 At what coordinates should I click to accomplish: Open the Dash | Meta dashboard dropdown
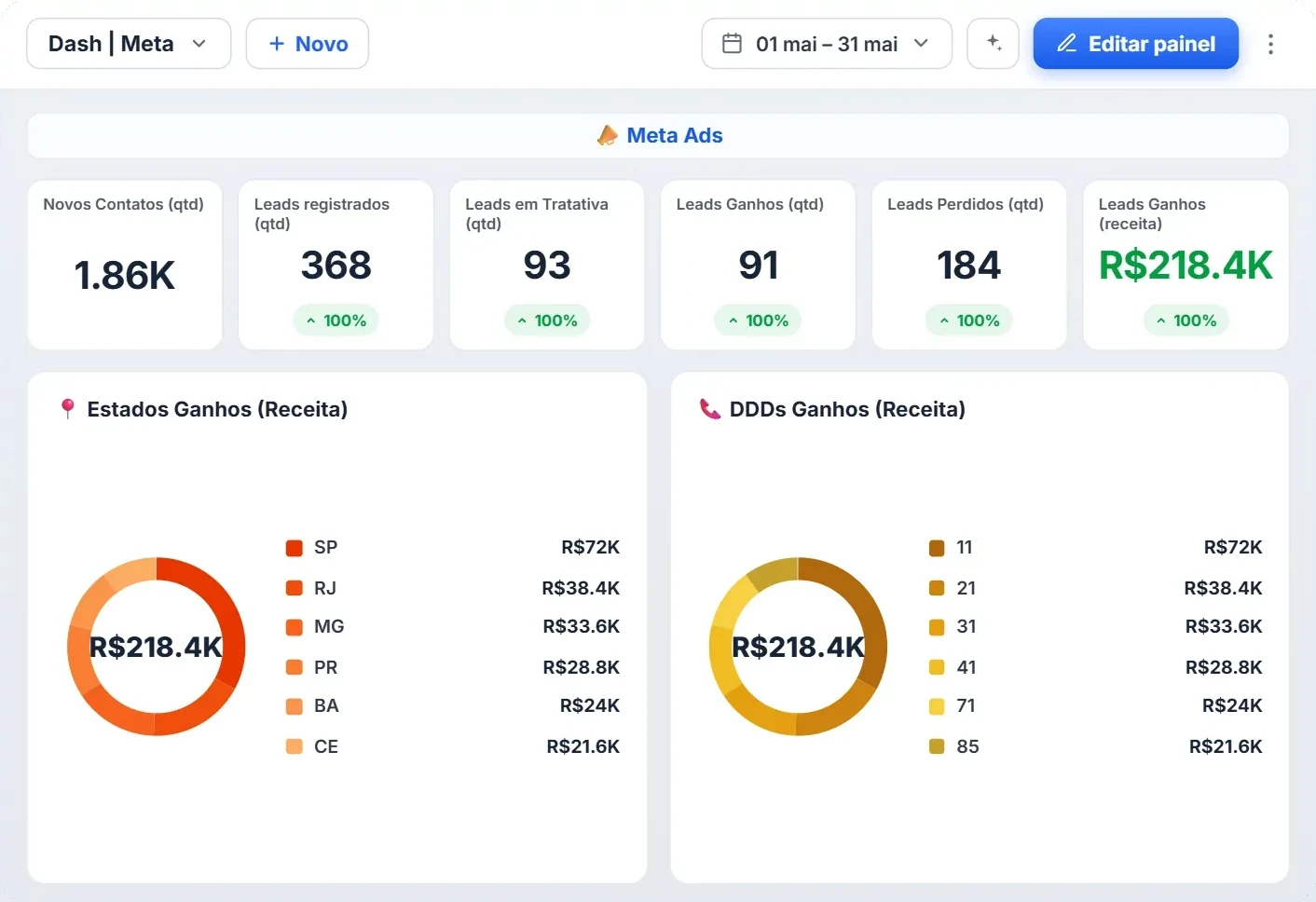129,44
